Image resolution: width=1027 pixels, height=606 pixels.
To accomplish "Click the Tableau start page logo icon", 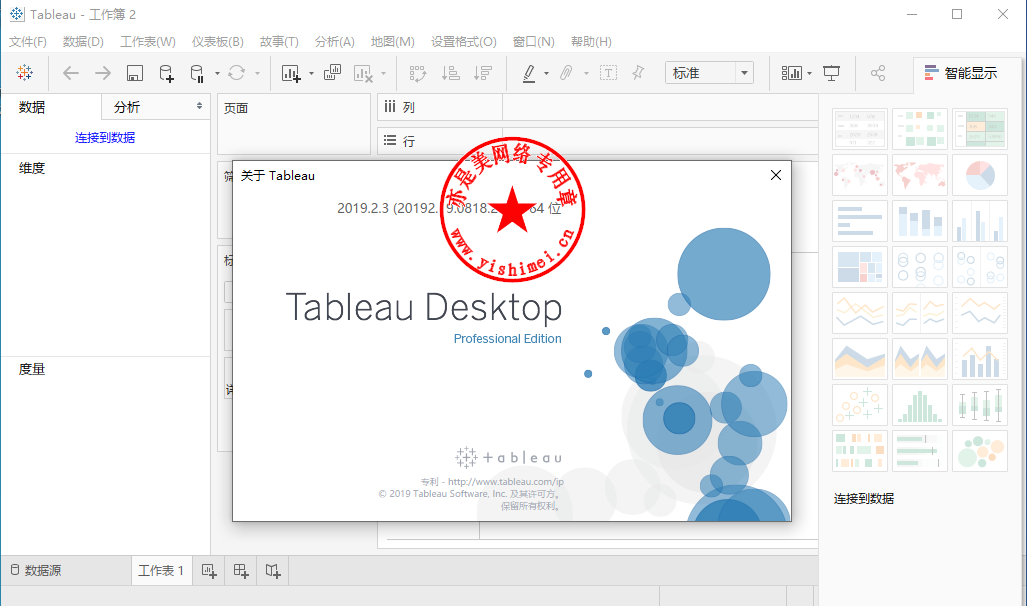I will coord(24,73).
